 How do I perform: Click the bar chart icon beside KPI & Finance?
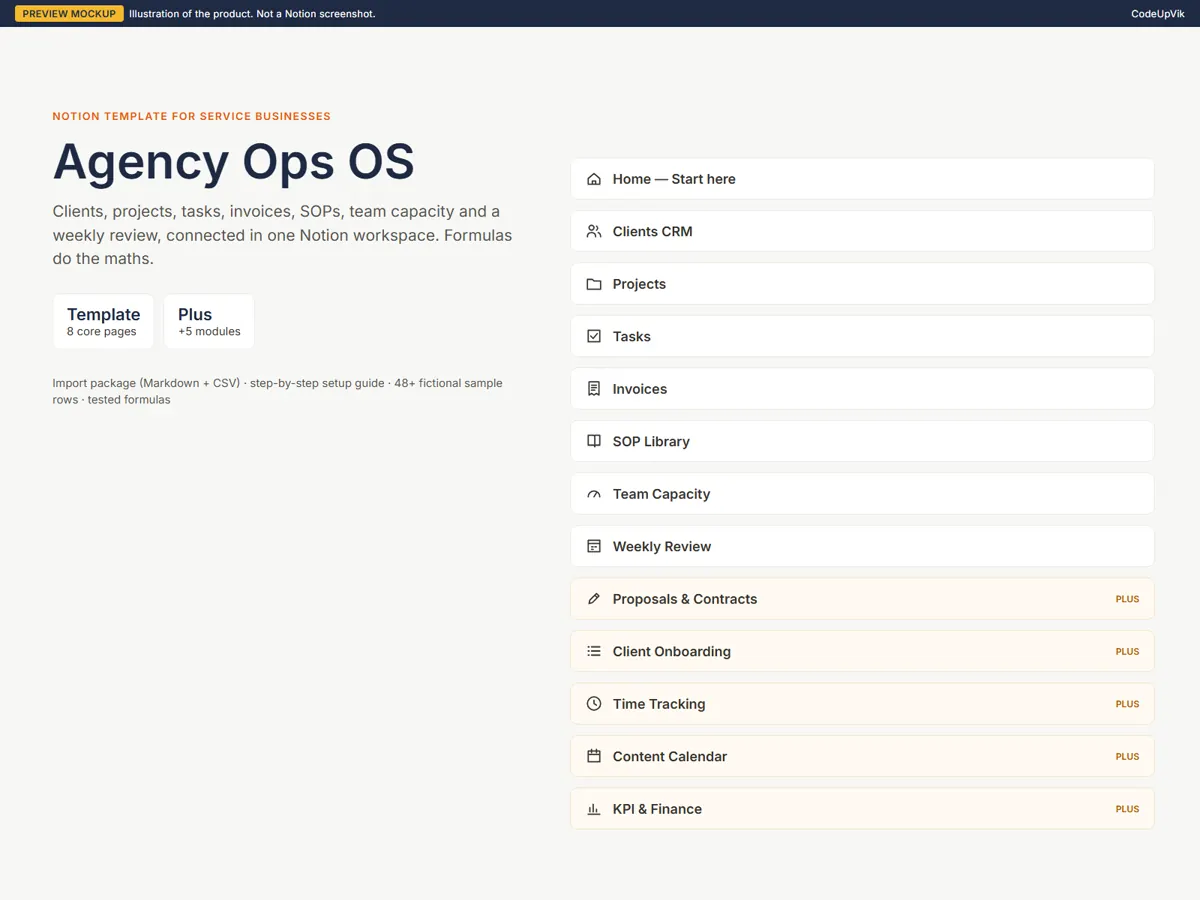594,809
